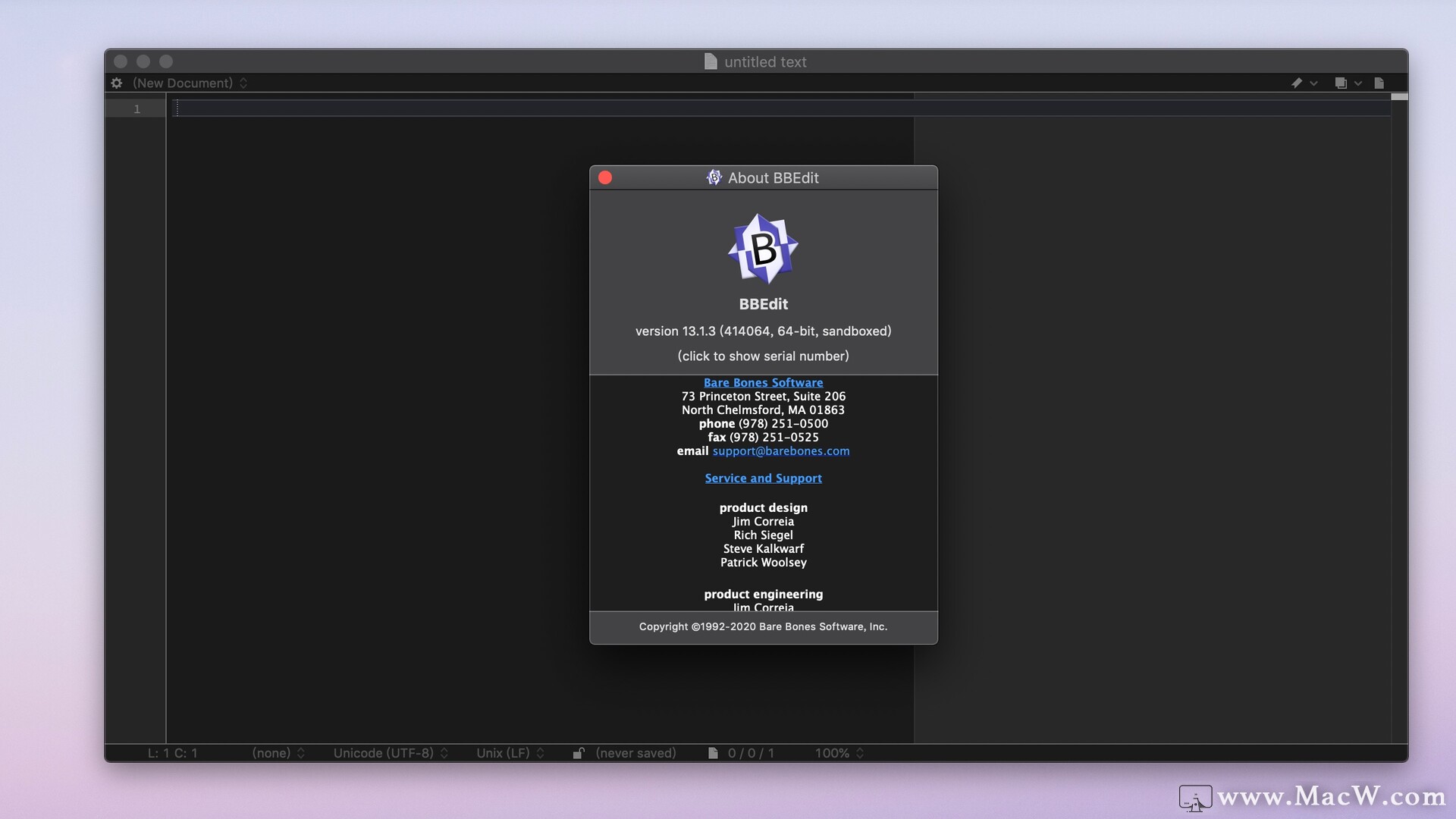Open the Unicode (UTF-8) encoding popup

click(x=391, y=753)
